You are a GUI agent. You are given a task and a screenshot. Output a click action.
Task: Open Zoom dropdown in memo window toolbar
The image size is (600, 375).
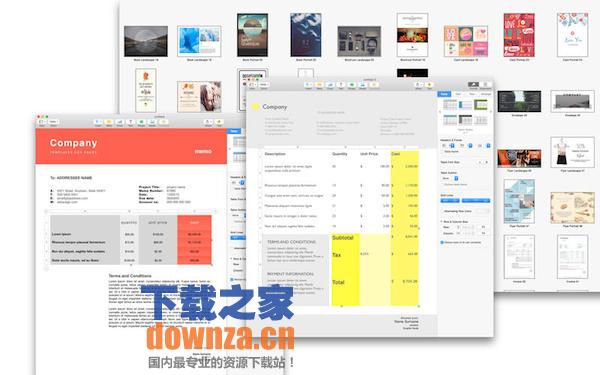(53, 122)
